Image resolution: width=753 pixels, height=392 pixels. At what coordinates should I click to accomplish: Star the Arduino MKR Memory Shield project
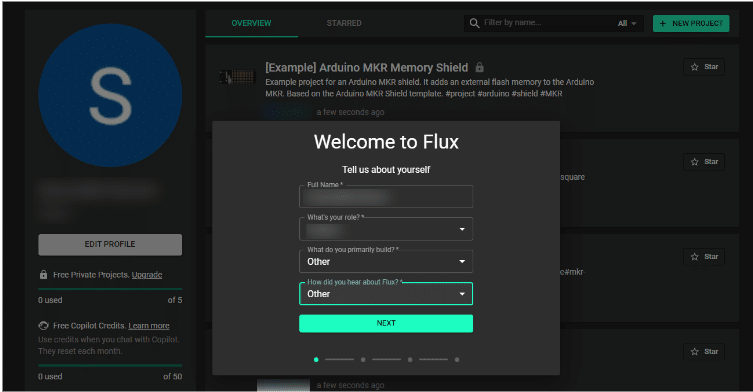tap(704, 67)
